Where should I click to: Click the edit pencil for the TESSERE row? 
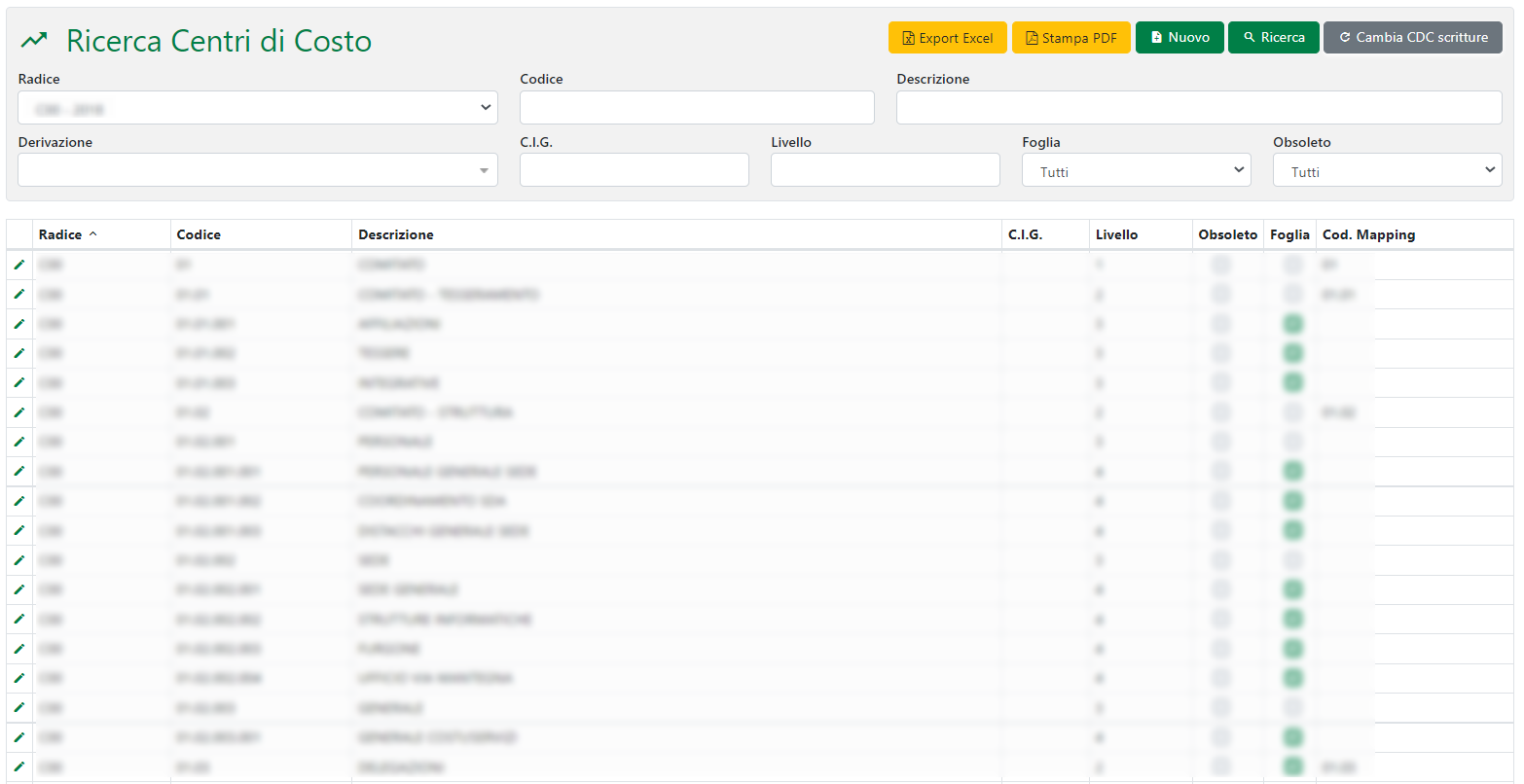[x=18, y=353]
